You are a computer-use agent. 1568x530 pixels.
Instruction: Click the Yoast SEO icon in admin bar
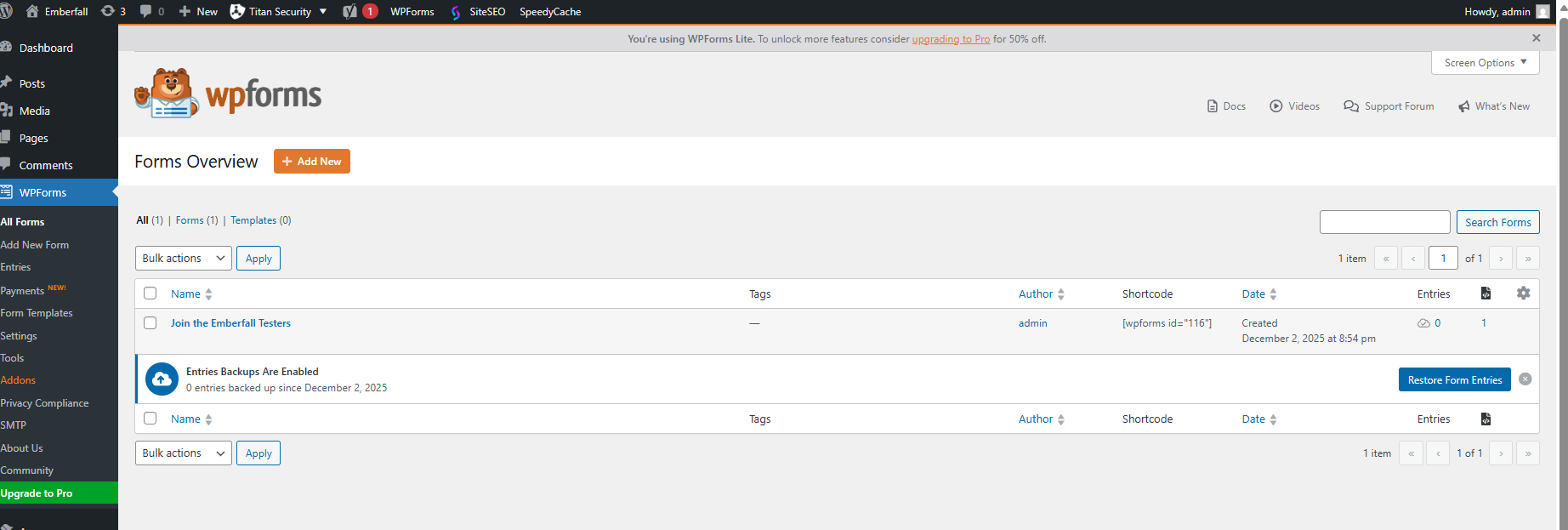point(349,11)
